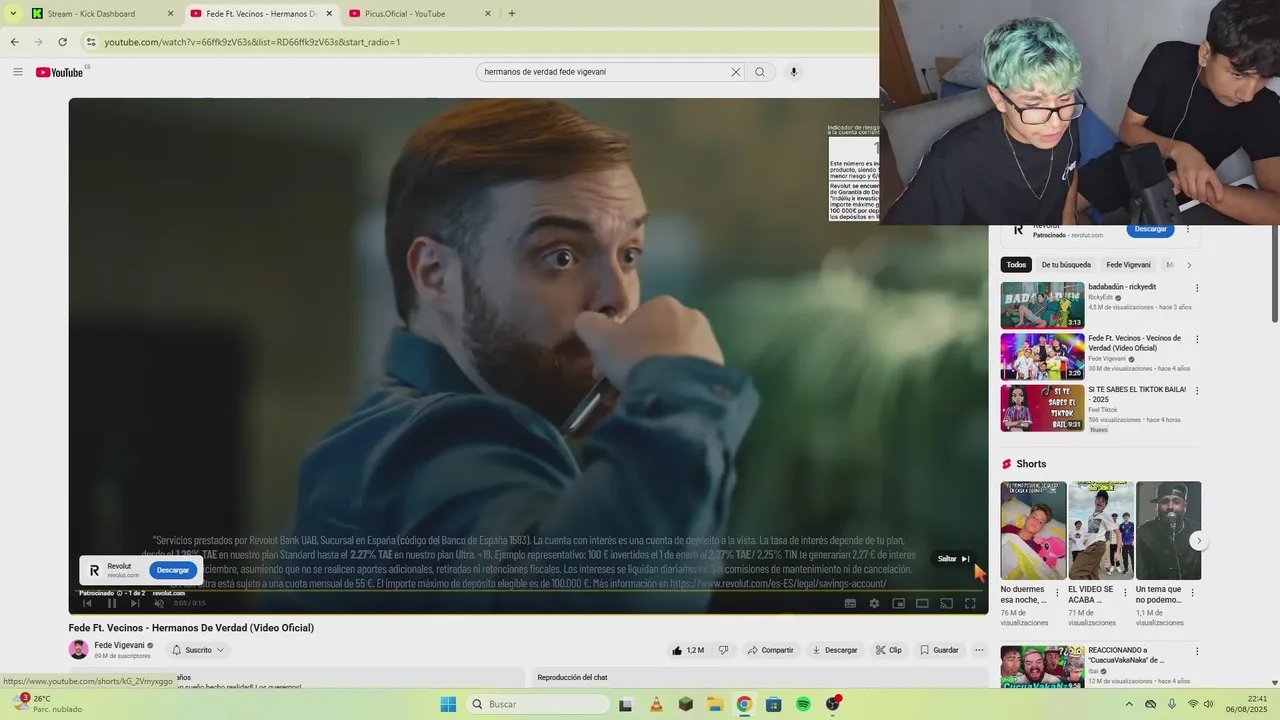Open the No duermes esa noche short
This screenshot has width=1280, height=720.
point(1033,530)
